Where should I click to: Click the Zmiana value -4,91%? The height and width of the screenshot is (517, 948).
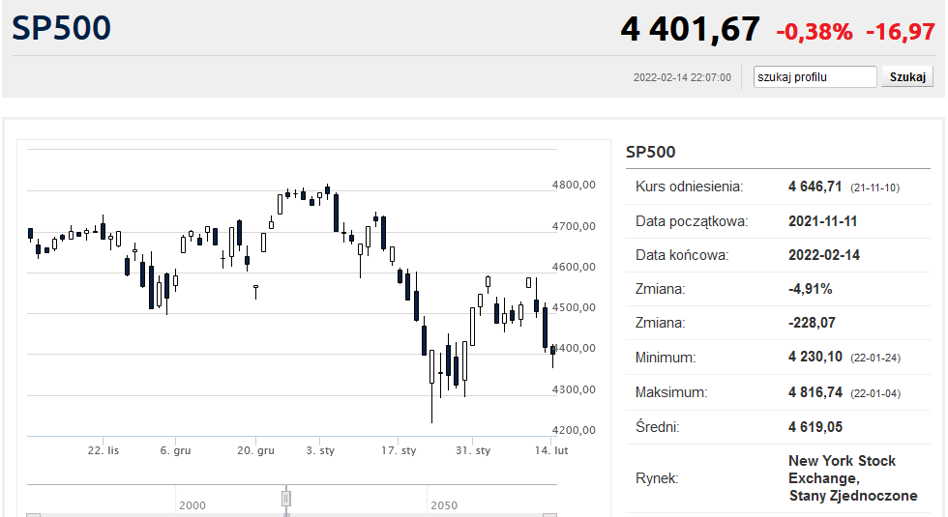click(x=810, y=289)
